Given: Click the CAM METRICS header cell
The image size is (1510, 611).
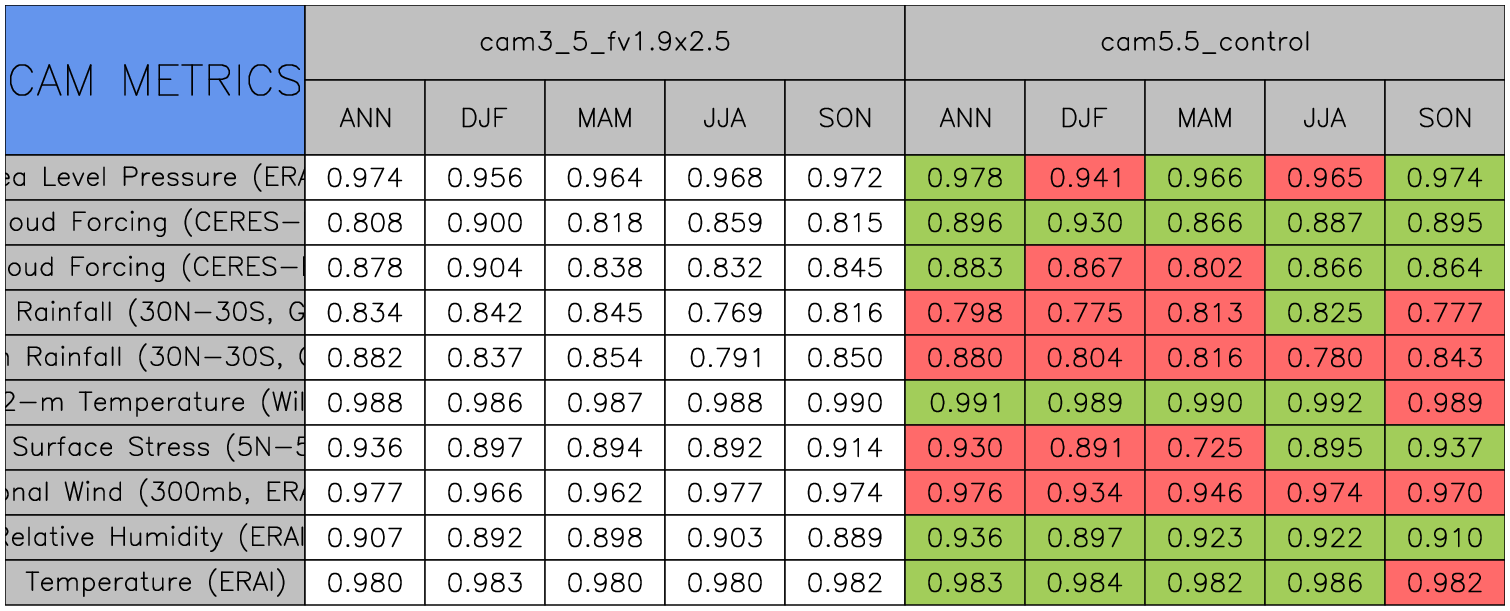Looking at the screenshot, I should pos(155,80).
